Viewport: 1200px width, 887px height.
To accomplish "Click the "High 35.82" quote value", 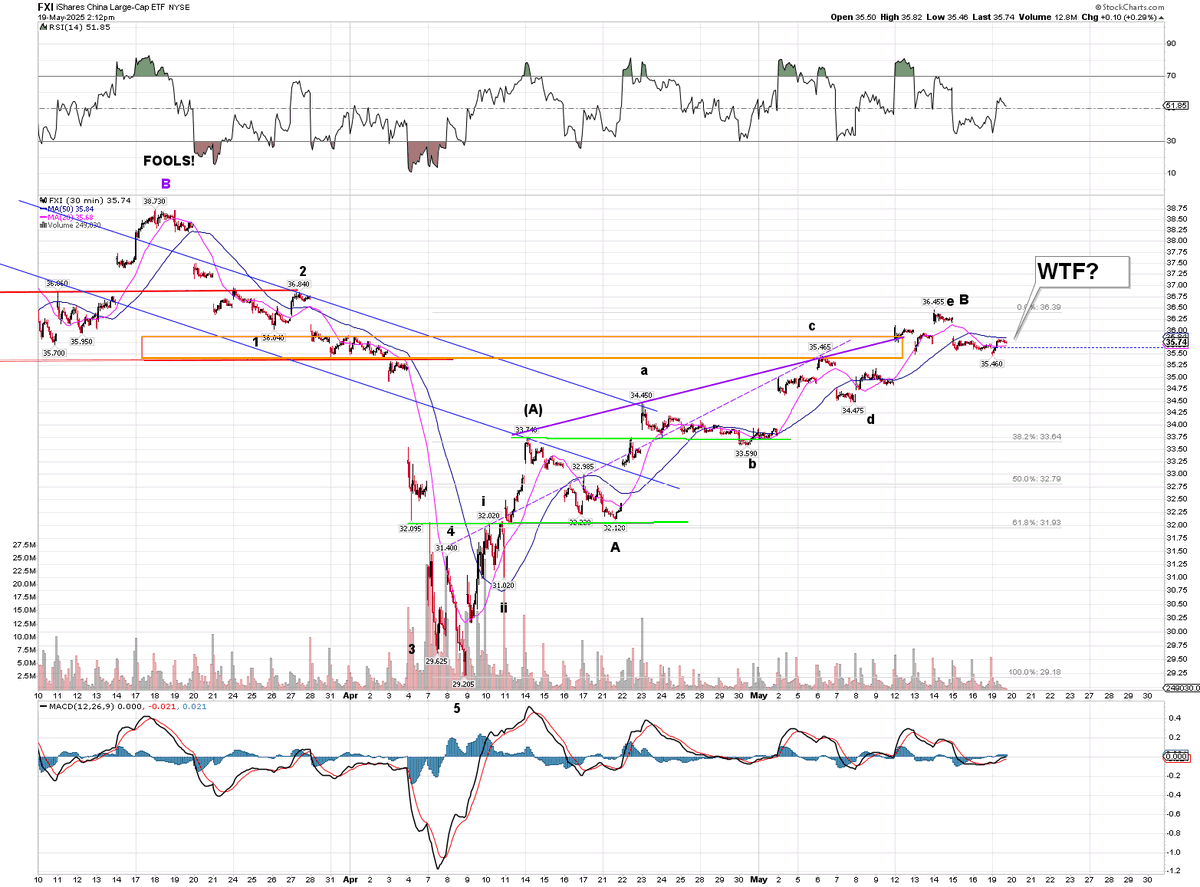I will click(901, 17).
